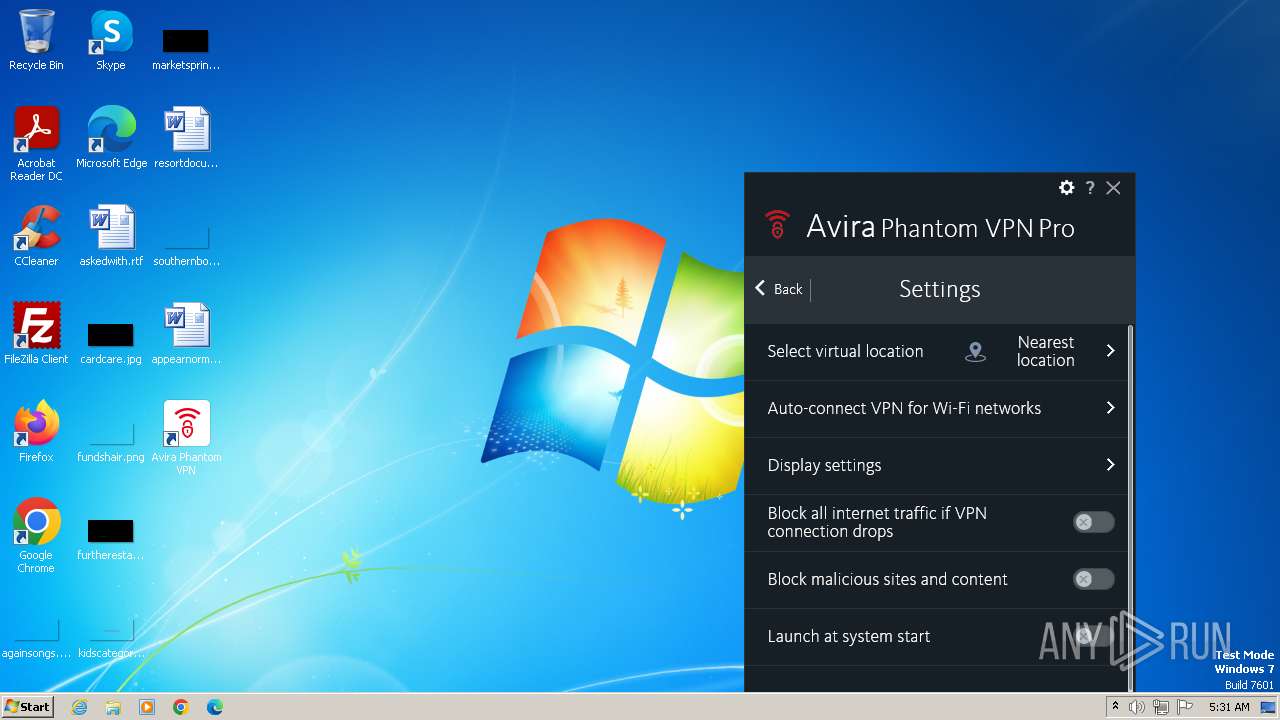Screen dimensions: 1280x720
Task: Select the fundshair.png file
Action: point(111,441)
